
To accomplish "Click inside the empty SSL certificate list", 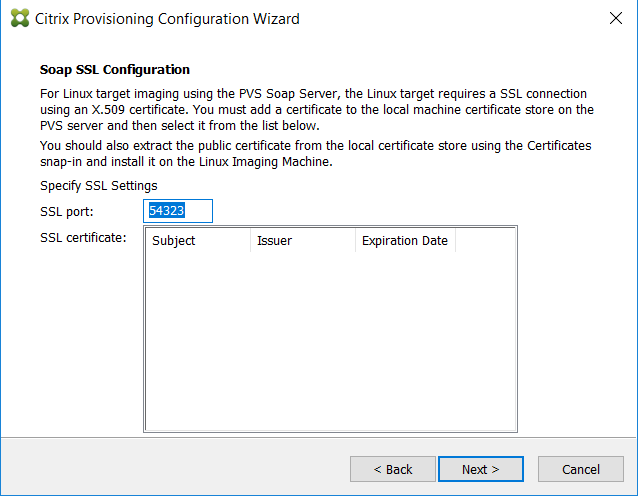I will point(331,341).
